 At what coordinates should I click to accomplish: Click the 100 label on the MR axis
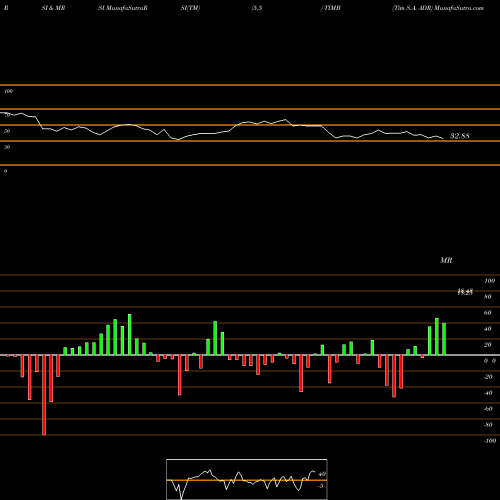pyautogui.click(x=489, y=281)
